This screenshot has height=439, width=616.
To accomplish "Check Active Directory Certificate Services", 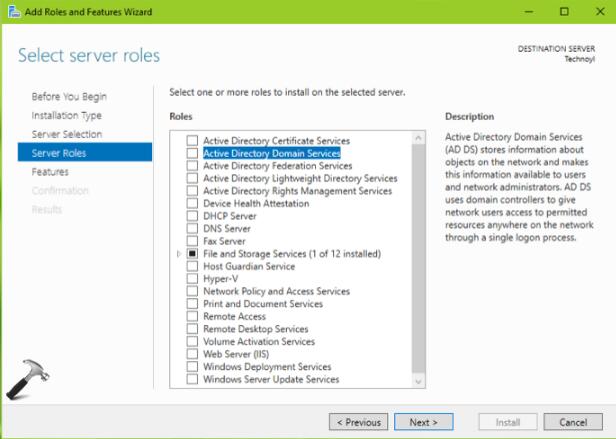I will (x=192, y=141).
